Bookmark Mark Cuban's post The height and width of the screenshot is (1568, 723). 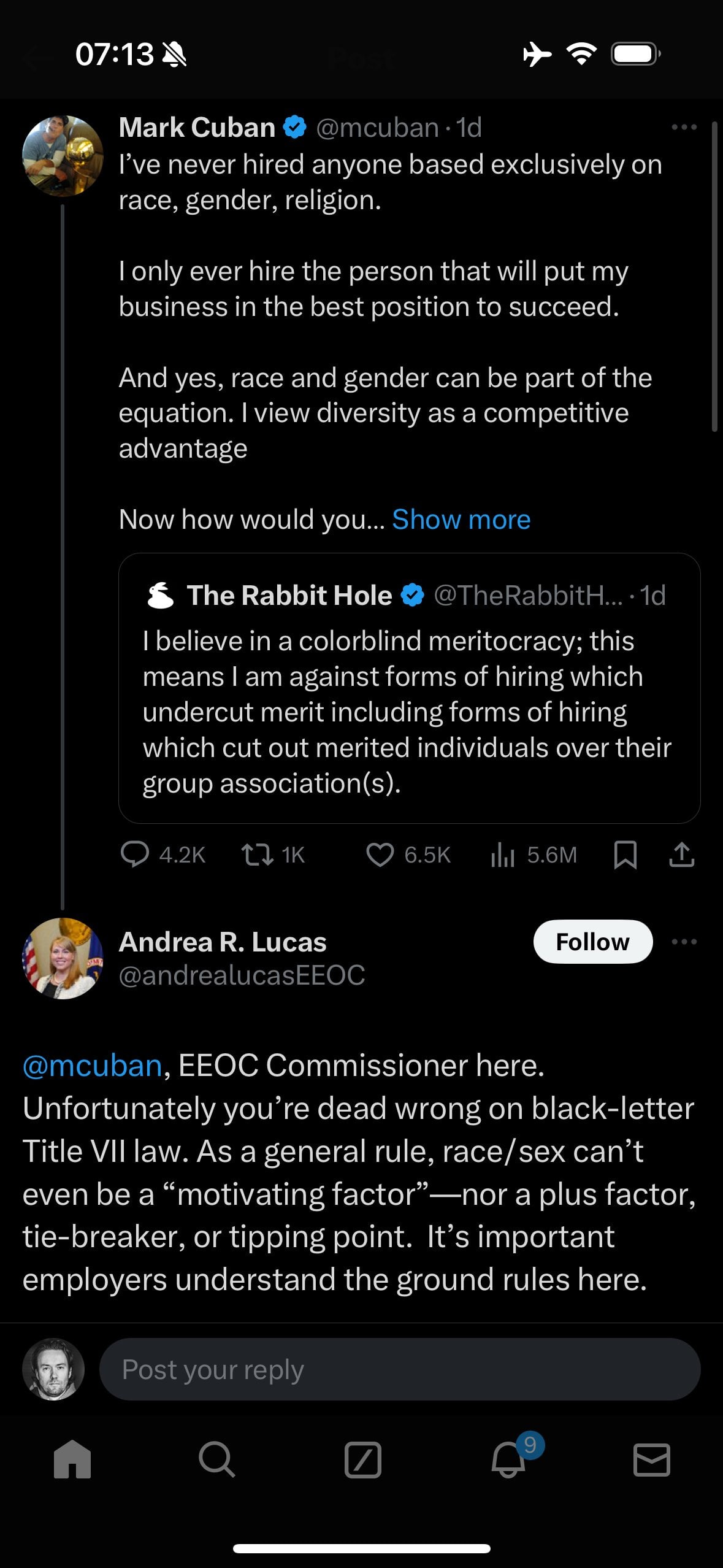[625, 855]
